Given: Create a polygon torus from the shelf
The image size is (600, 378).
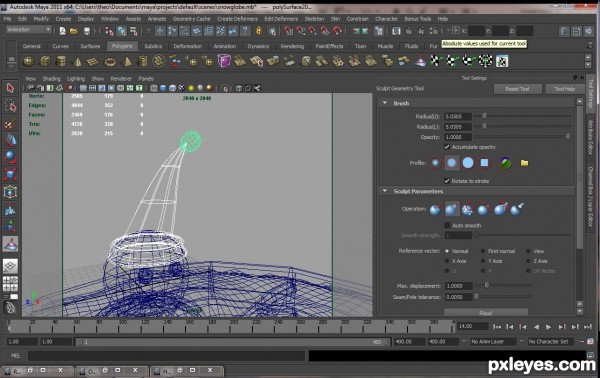Looking at the screenshot, I should click(110, 61).
